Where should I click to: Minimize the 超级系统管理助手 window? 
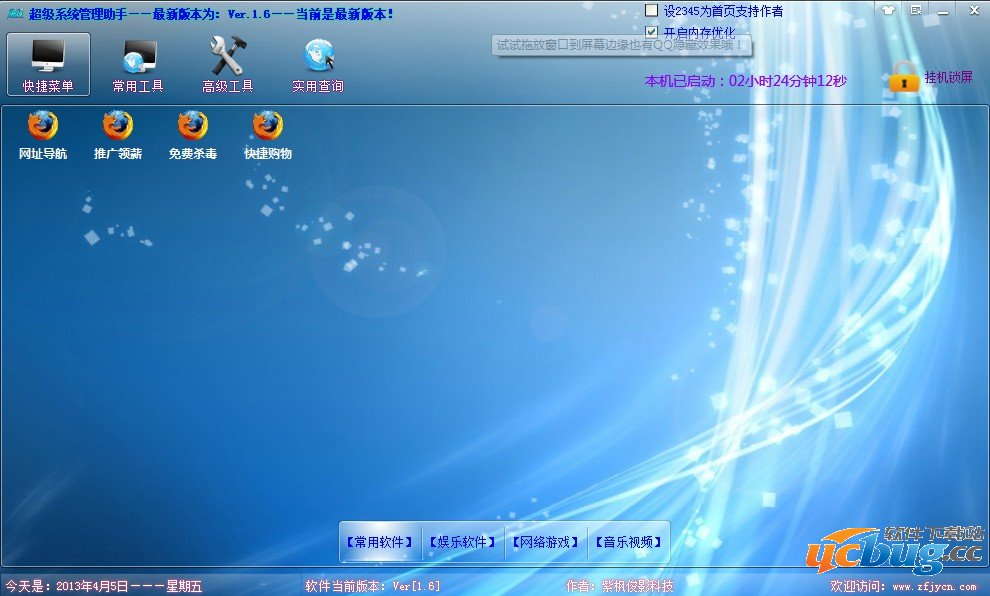tap(945, 10)
